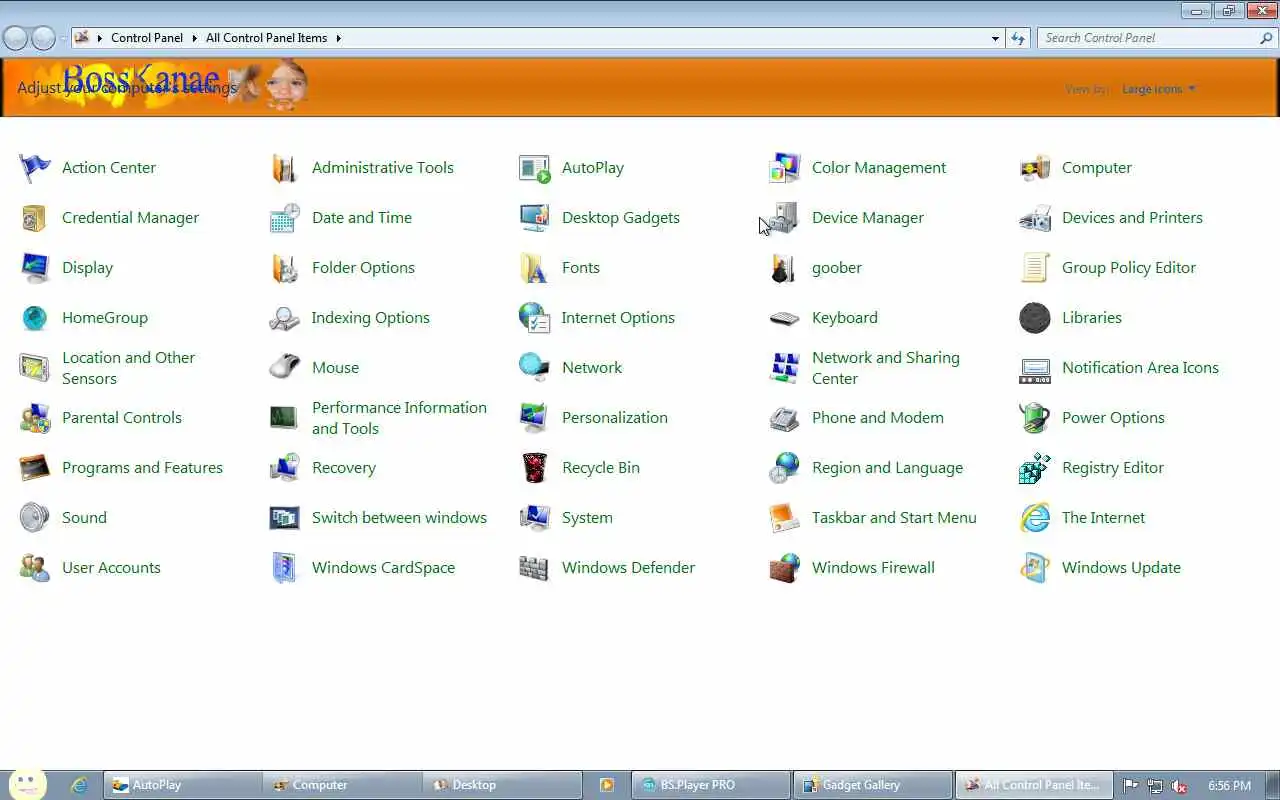The image size is (1280, 800).
Task: Open the Internet Options icon
Action: point(535,318)
